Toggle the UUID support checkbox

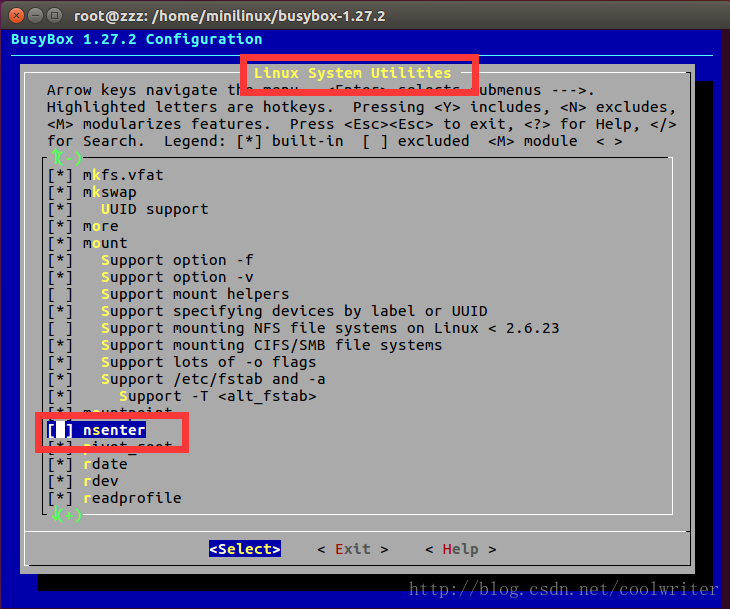click(x=60, y=210)
